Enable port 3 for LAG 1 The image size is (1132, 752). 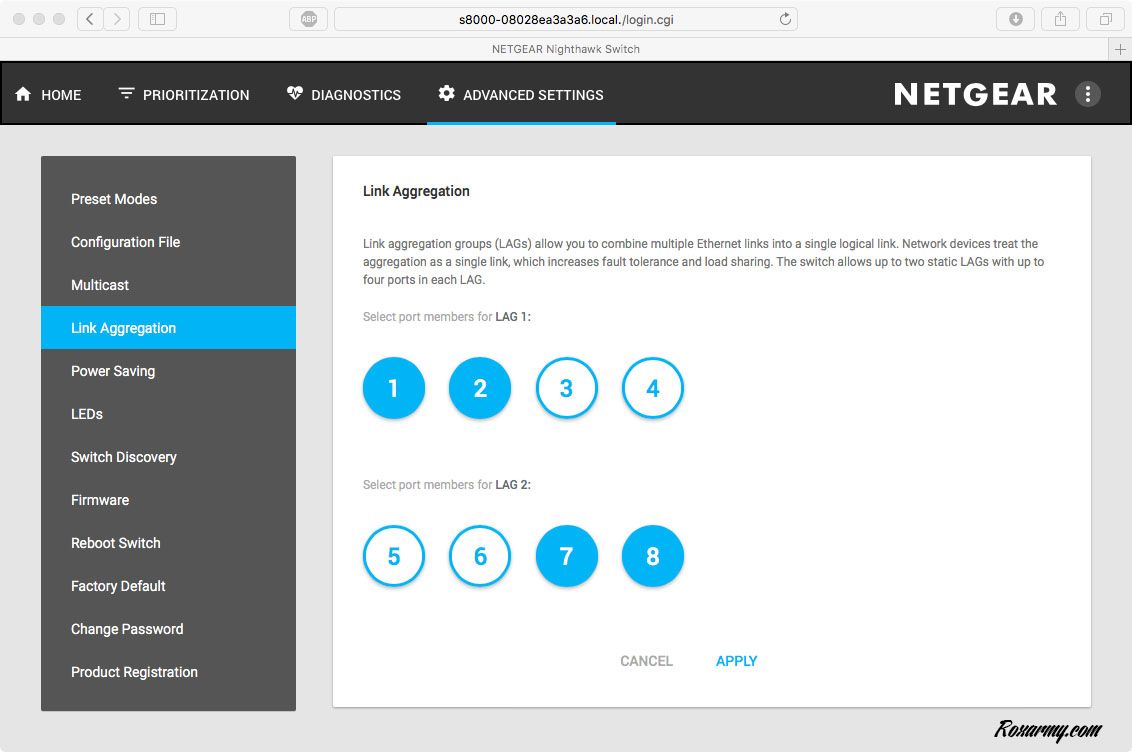click(566, 388)
